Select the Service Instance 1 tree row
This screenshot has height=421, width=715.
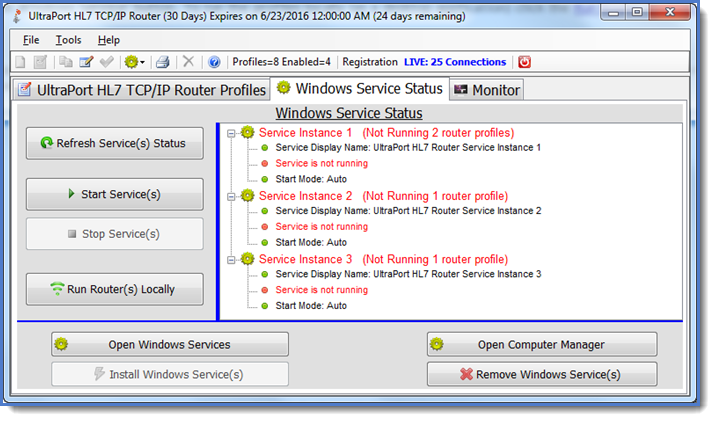(x=386, y=133)
